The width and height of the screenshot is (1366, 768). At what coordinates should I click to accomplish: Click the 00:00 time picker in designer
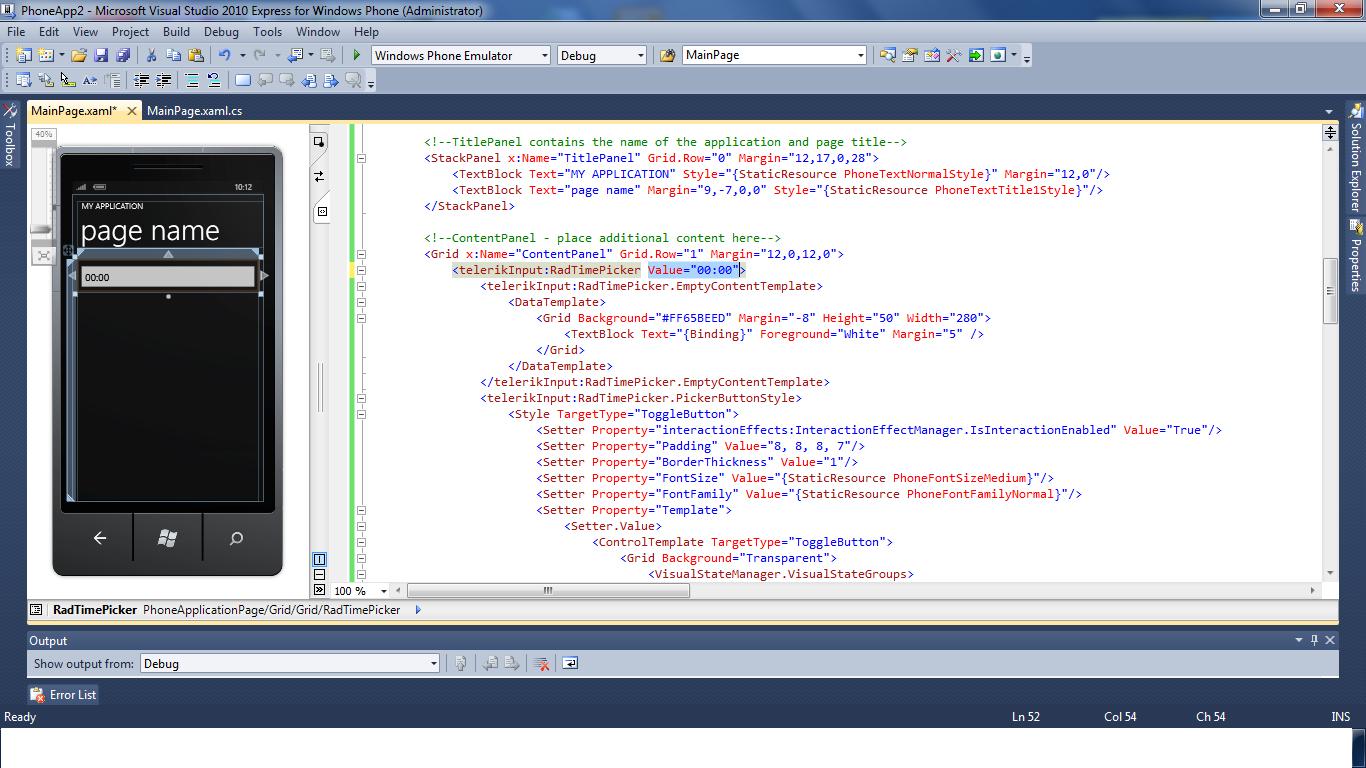point(168,277)
